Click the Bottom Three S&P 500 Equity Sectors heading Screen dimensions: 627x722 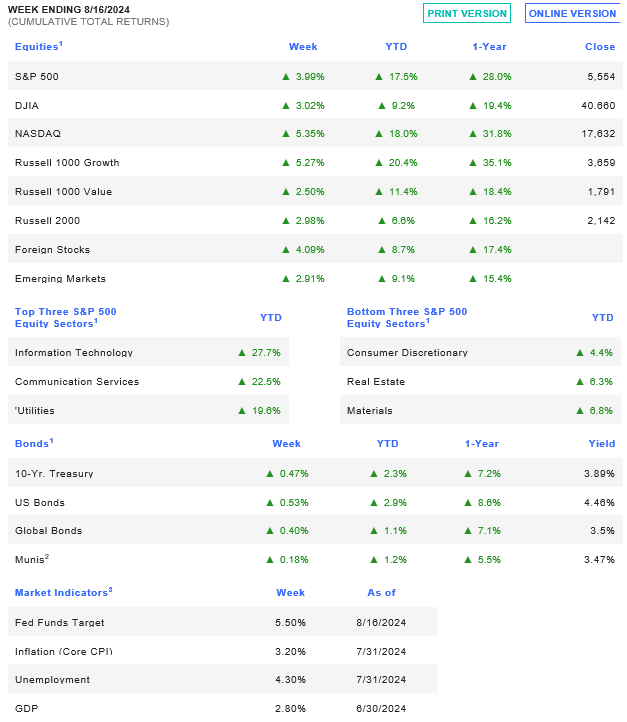[407, 317]
